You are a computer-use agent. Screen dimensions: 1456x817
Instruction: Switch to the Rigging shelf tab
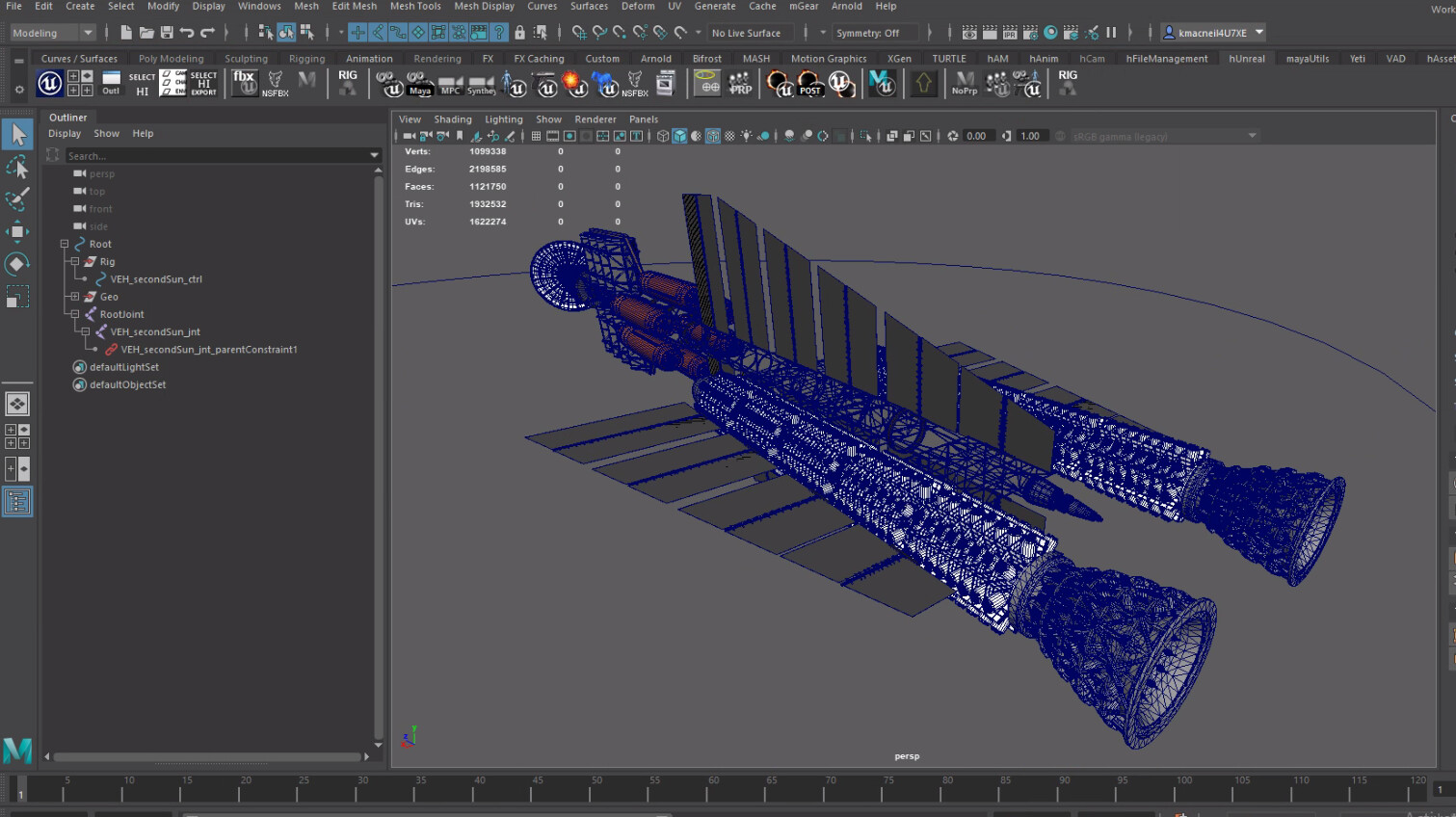pyautogui.click(x=306, y=59)
